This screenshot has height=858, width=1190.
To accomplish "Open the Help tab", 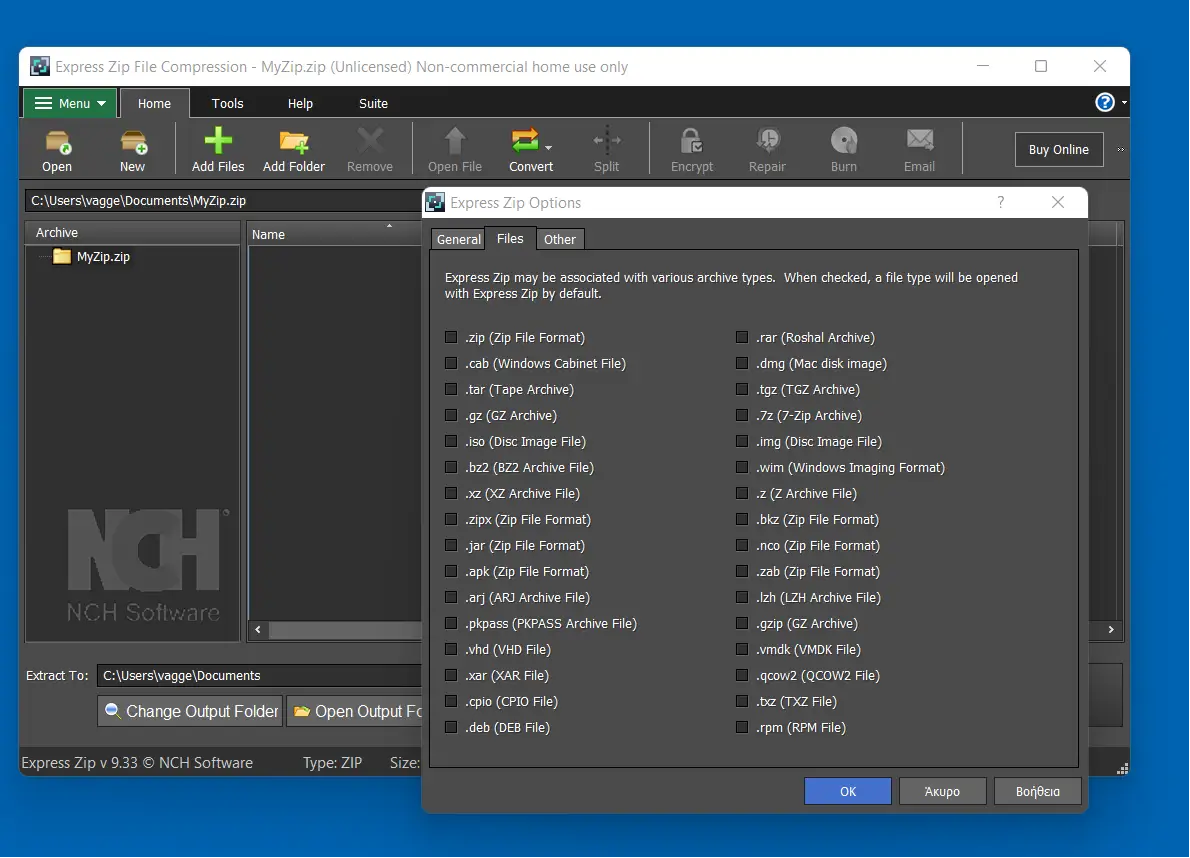I will point(300,103).
